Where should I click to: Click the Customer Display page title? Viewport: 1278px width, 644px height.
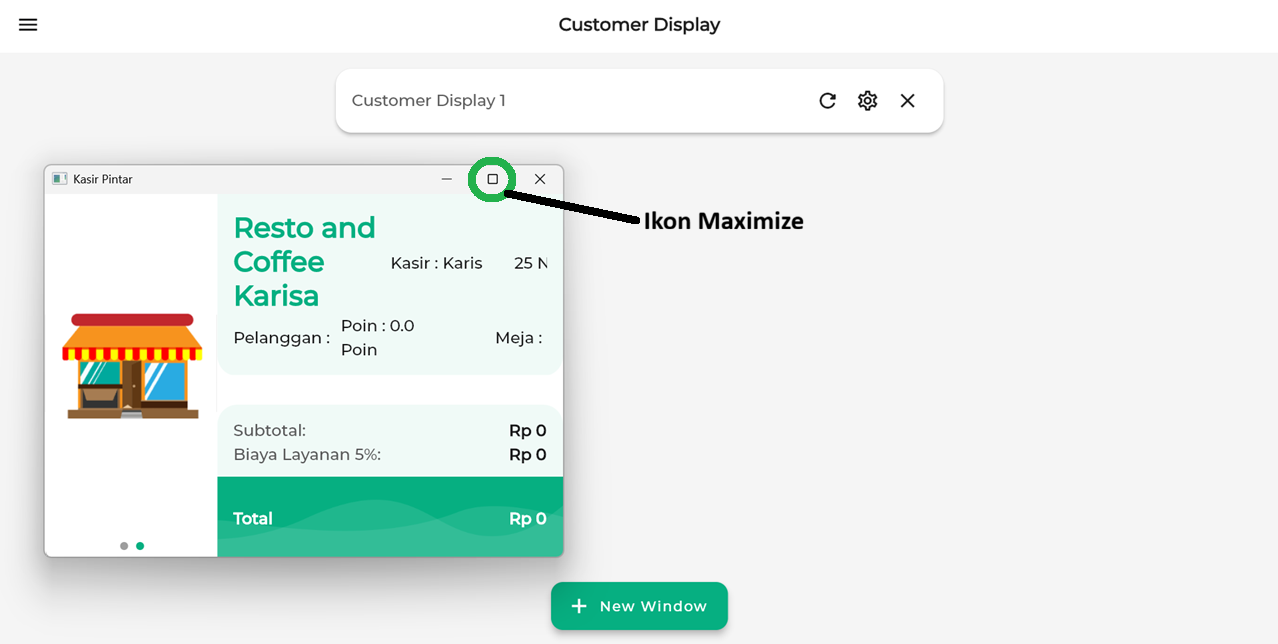click(639, 25)
